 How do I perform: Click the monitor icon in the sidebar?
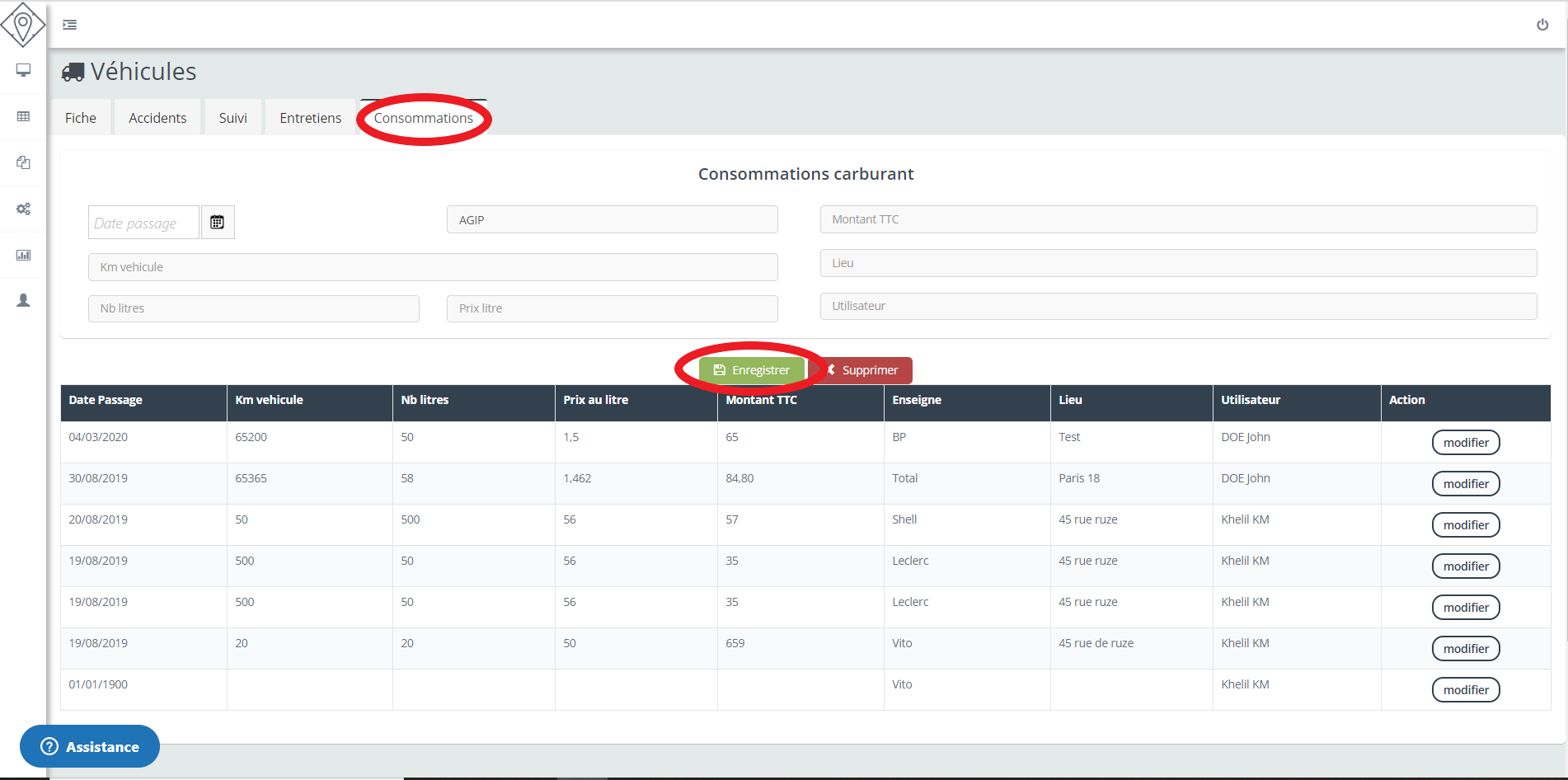point(23,70)
